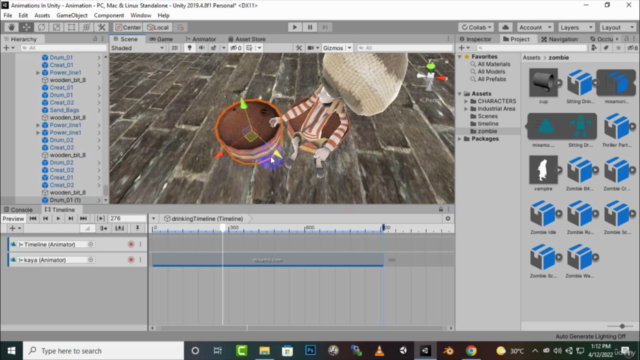The width and height of the screenshot is (640, 360).
Task: Toggle Timeline Preview mode
Action: 13,219
